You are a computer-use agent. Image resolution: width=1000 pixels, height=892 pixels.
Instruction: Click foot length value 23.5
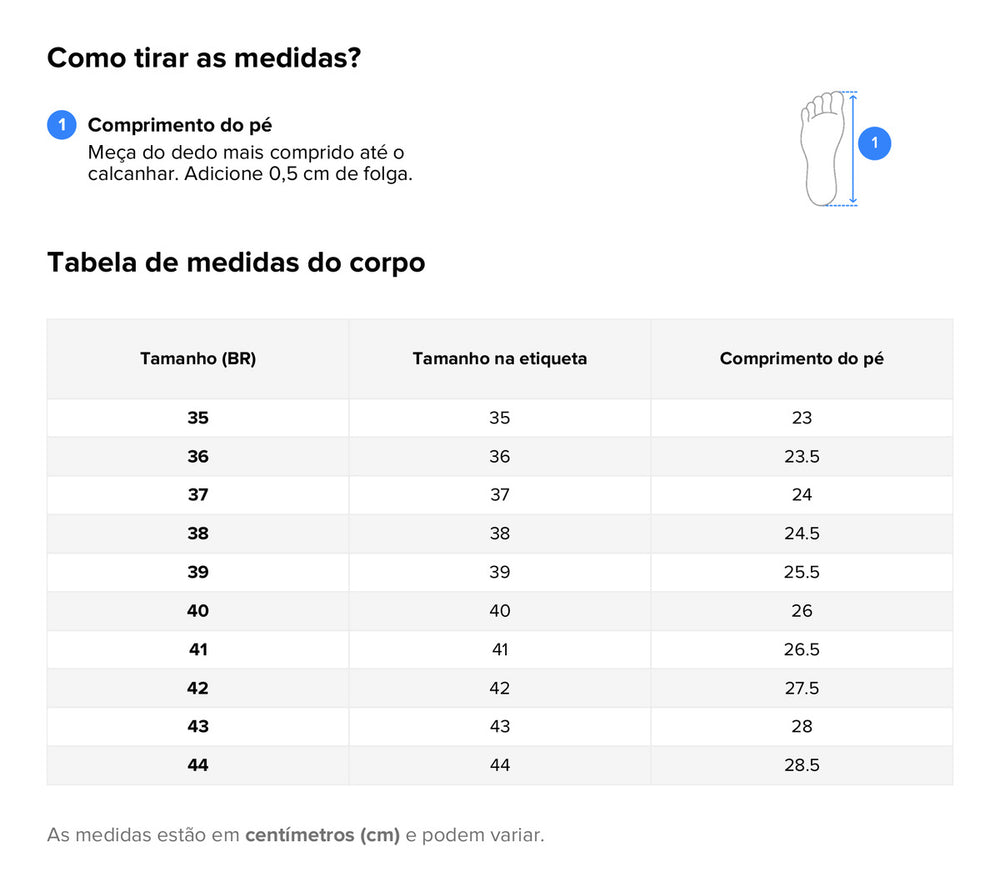[x=801, y=456]
